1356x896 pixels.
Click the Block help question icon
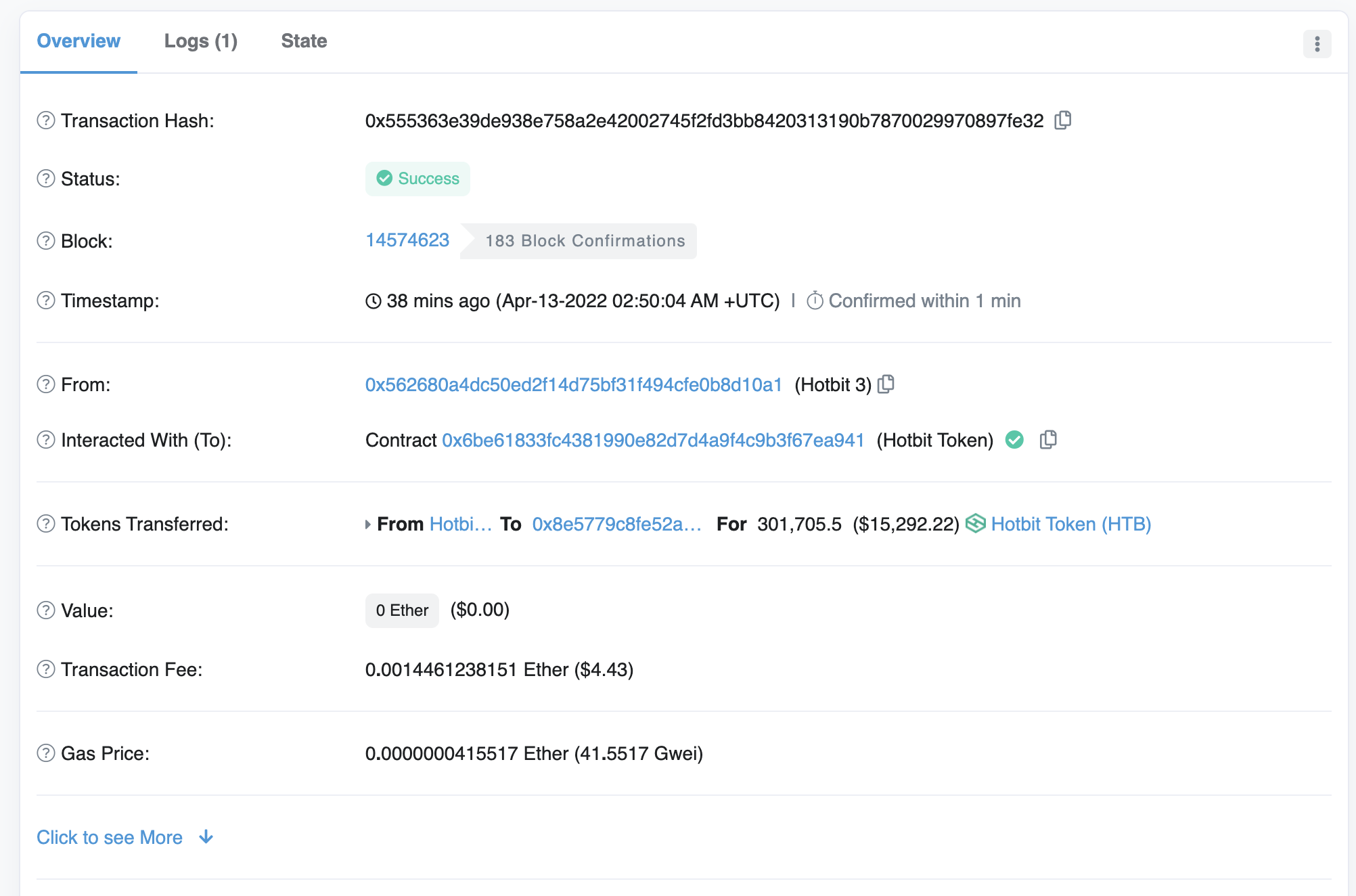point(46,241)
